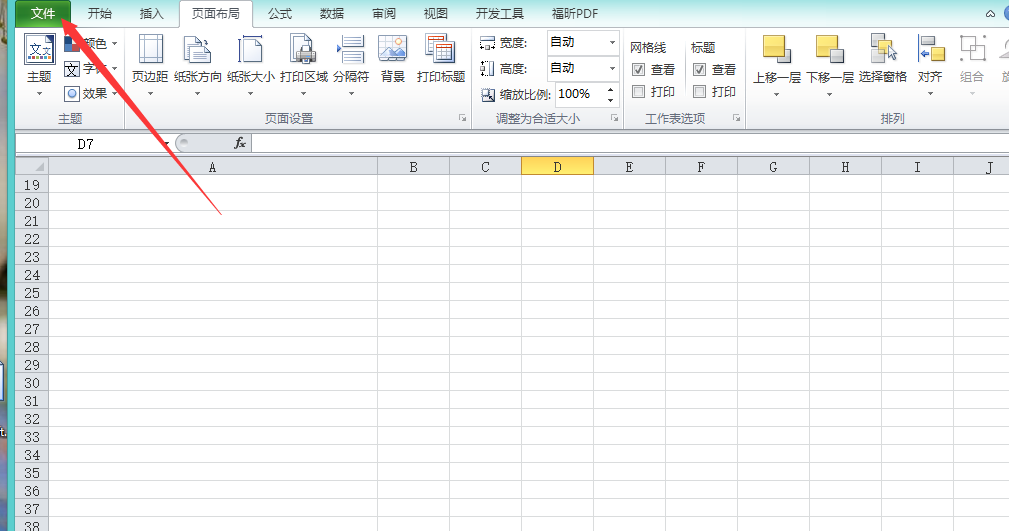
Task: Switch to the 视图 tab
Action: coord(436,14)
